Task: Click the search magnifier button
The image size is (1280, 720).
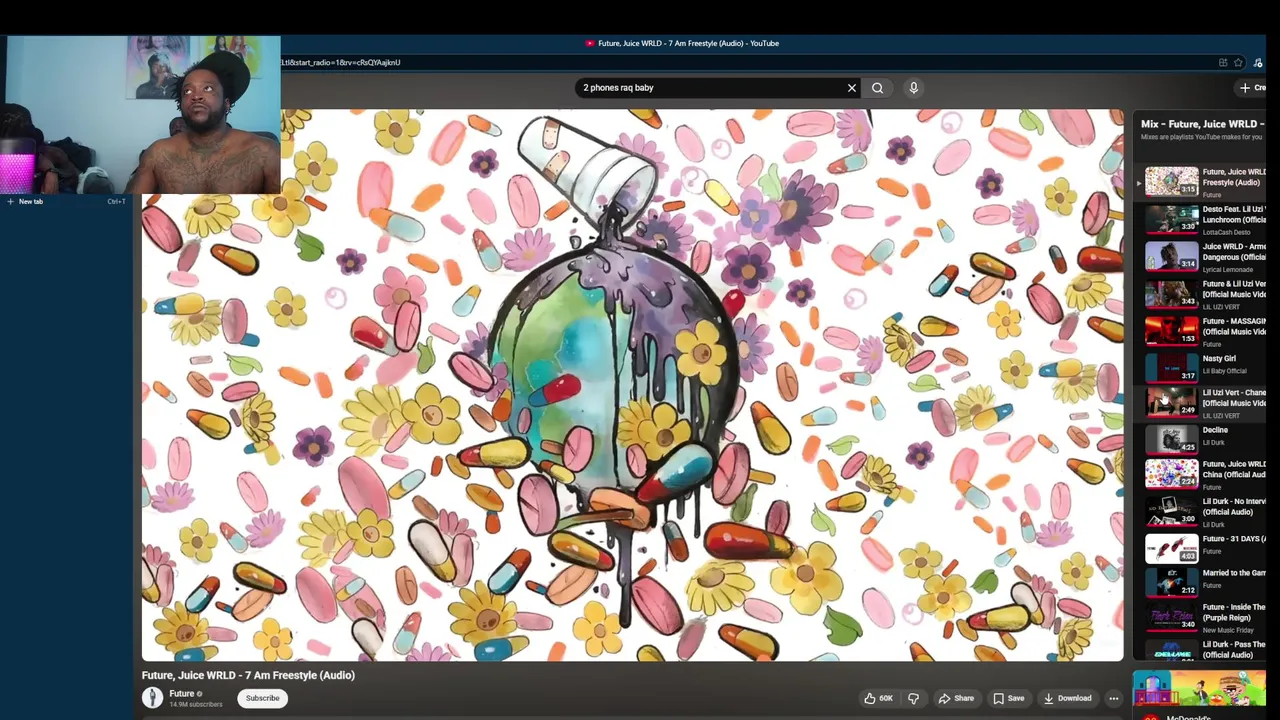Action: pos(877,88)
